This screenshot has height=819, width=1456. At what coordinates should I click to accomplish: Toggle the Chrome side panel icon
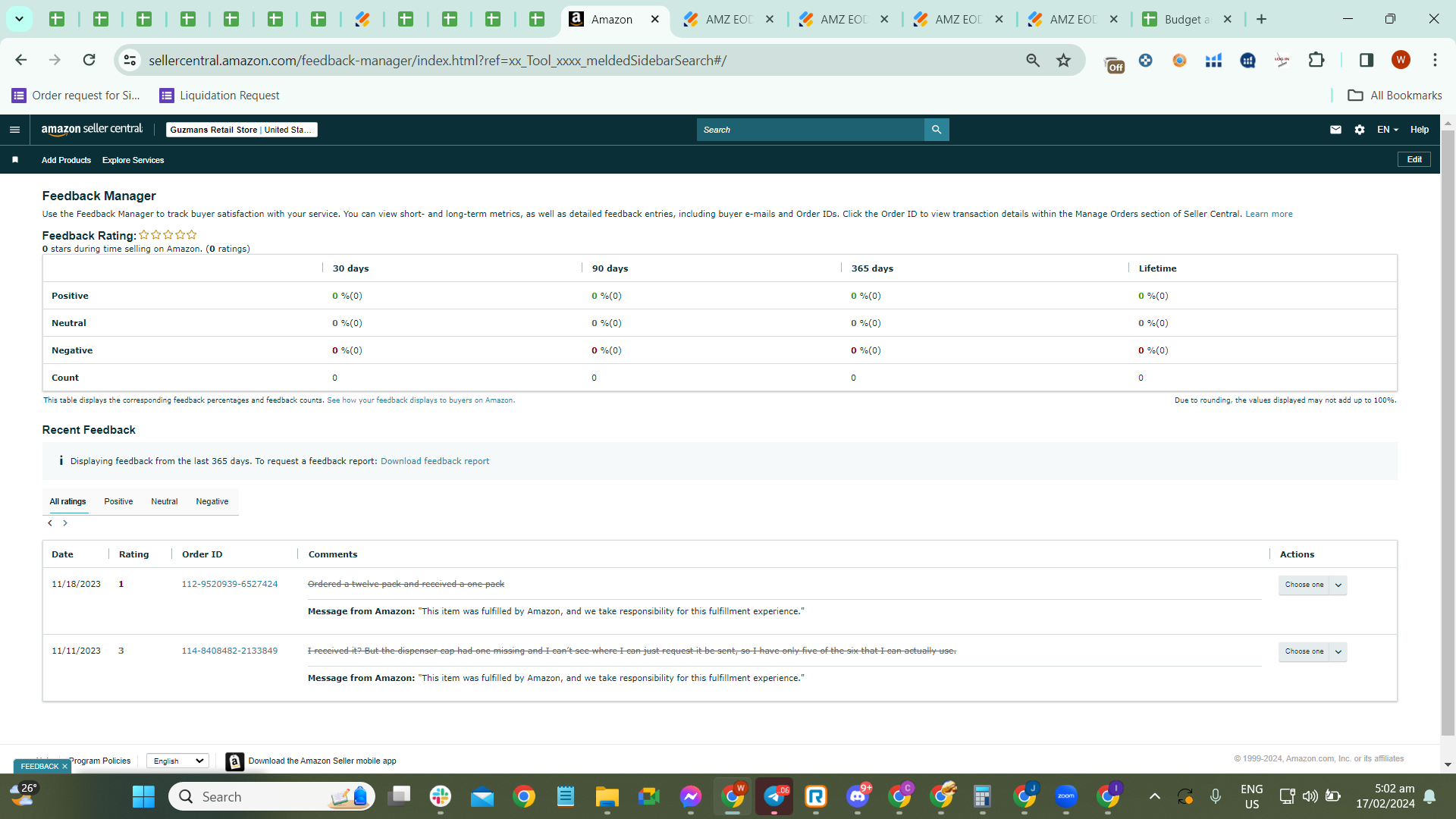tap(1367, 60)
